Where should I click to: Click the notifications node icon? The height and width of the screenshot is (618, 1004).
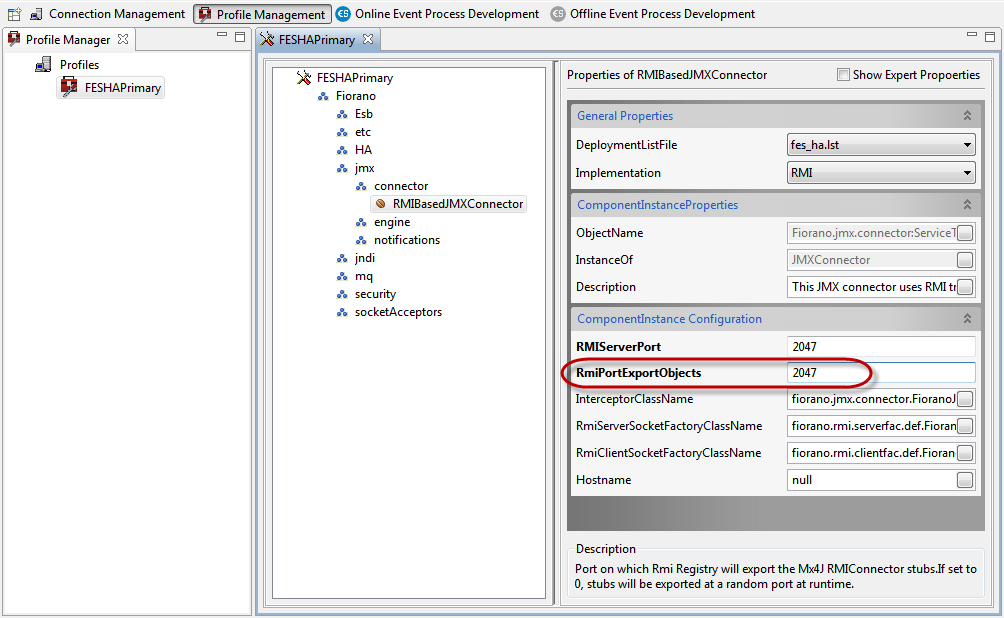pos(362,240)
